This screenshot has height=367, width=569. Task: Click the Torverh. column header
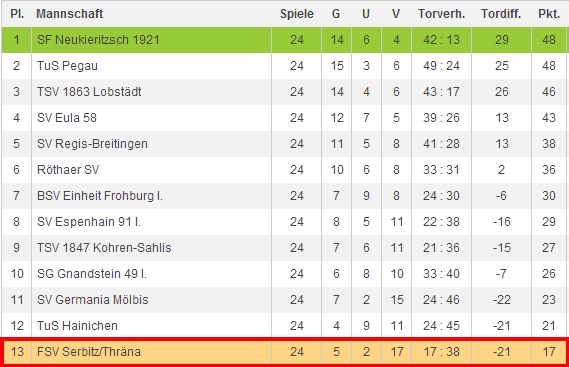click(441, 14)
